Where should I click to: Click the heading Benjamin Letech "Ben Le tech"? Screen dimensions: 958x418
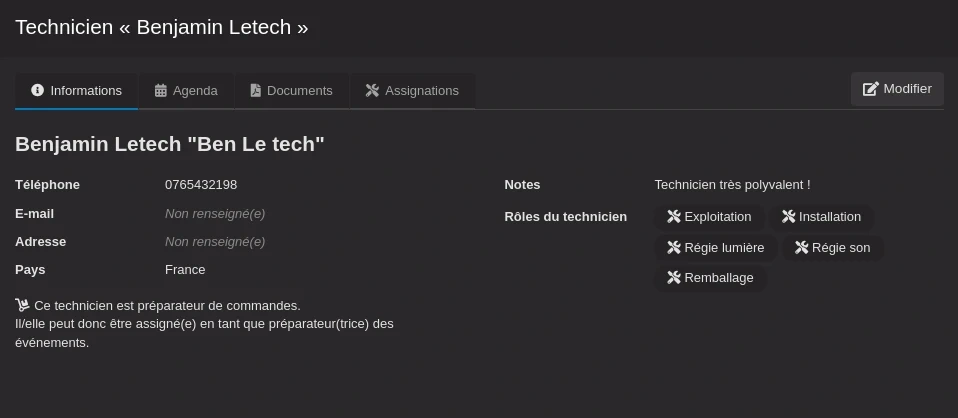(x=170, y=144)
